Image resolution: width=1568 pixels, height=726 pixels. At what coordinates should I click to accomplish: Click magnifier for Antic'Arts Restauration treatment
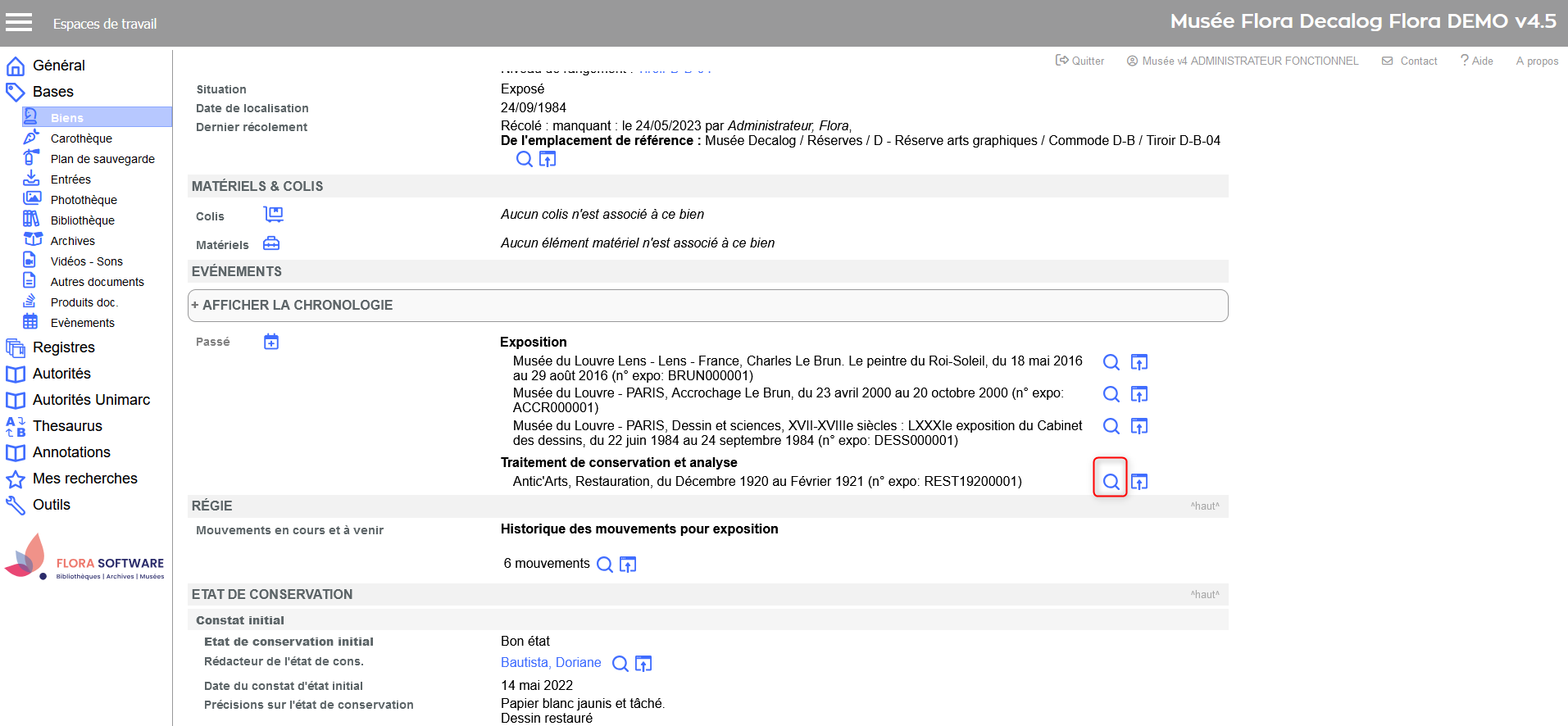pyautogui.click(x=1111, y=482)
